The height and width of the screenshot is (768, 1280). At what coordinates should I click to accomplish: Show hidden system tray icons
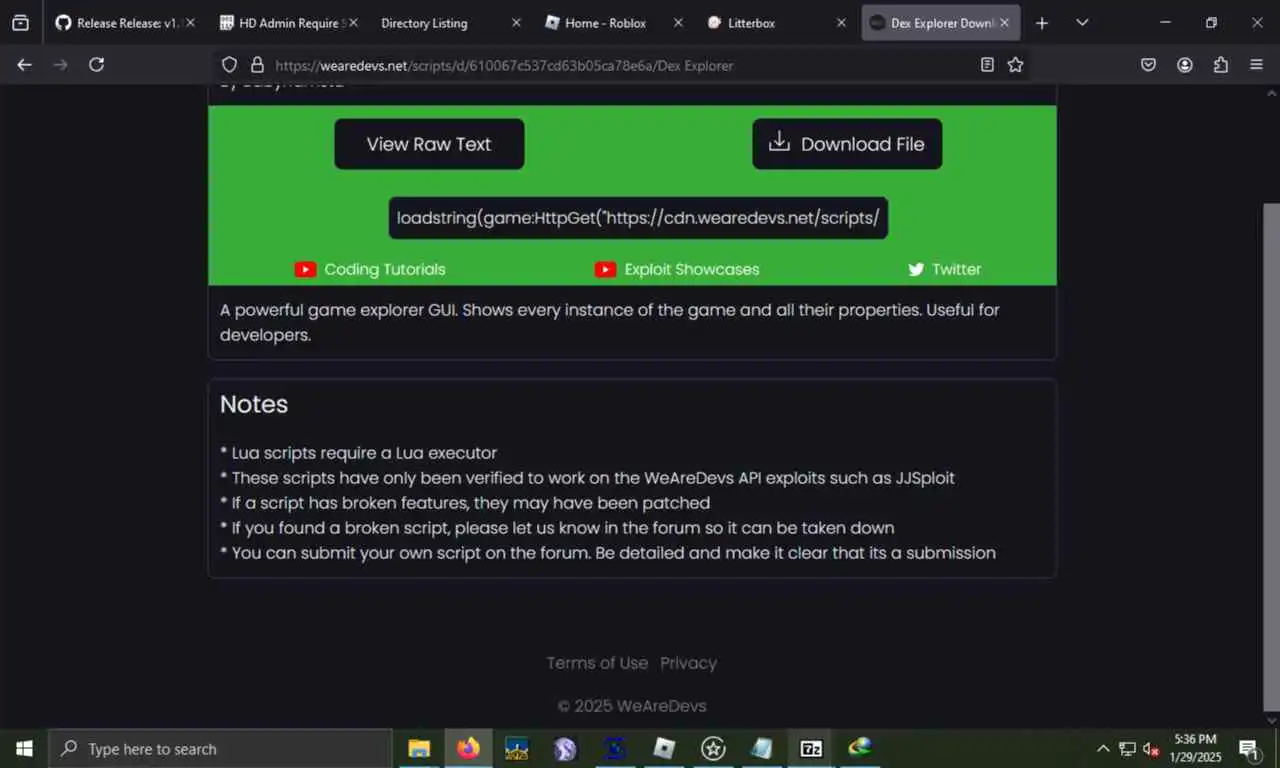1103,748
